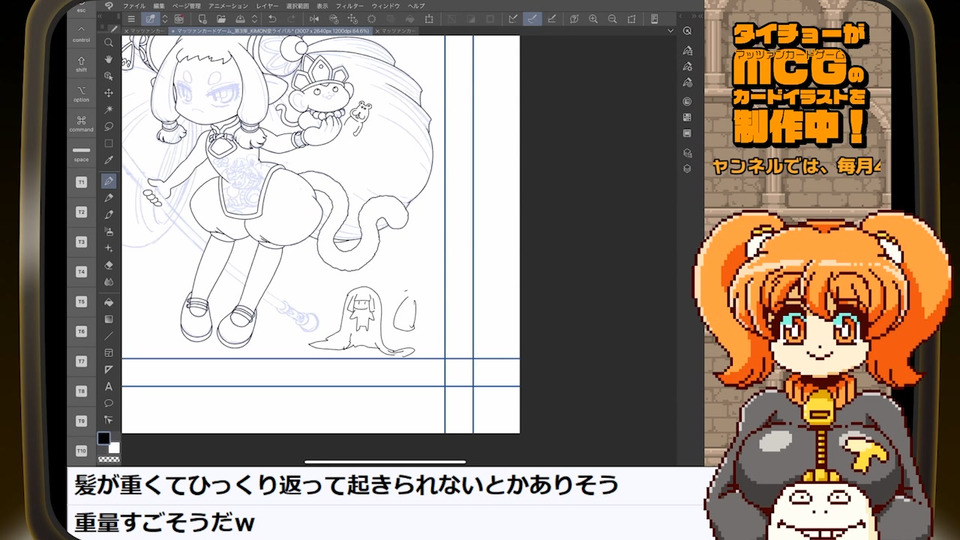Image resolution: width=960 pixels, height=540 pixels.
Task: Select the Hand move tool
Action: [x=108, y=59]
